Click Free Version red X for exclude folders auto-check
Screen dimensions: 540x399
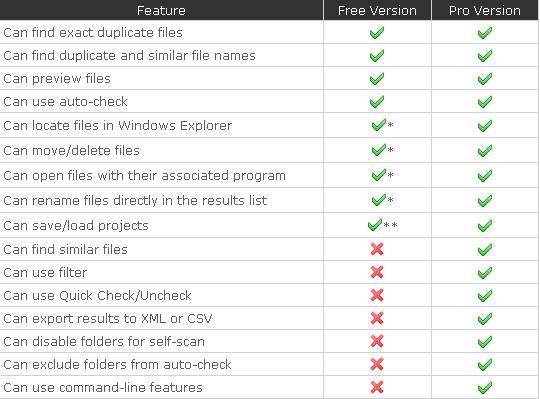[377, 364]
